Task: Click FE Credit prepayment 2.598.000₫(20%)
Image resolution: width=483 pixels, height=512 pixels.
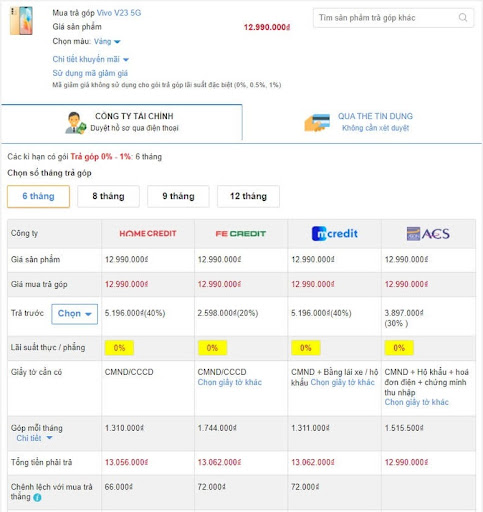Action: (228, 313)
